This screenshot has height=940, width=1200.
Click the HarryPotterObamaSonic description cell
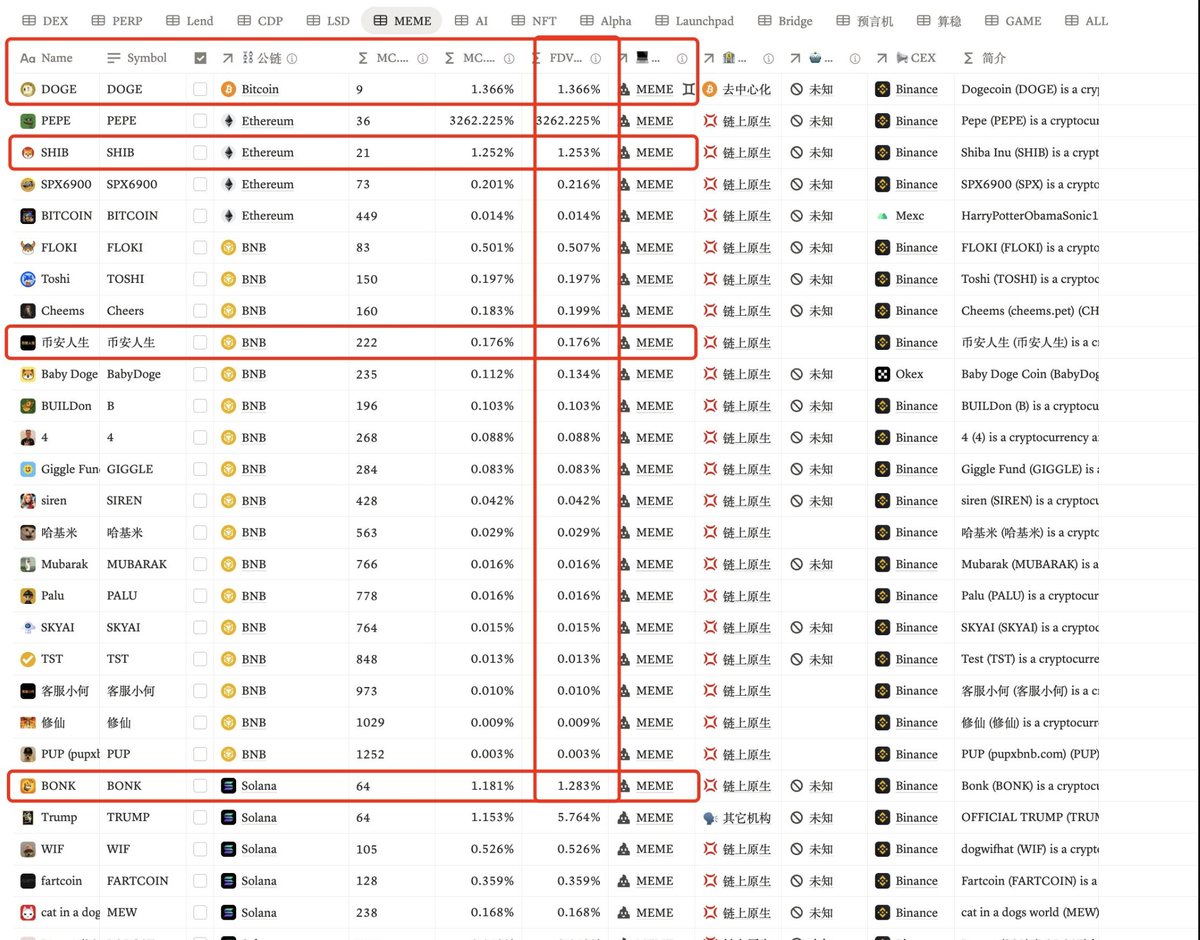pyautogui.click(x=1029, y=216)
